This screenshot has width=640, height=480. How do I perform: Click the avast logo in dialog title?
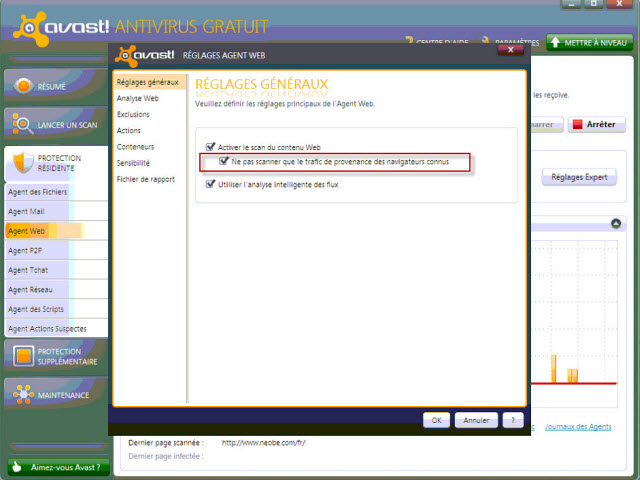pos(145,55)
